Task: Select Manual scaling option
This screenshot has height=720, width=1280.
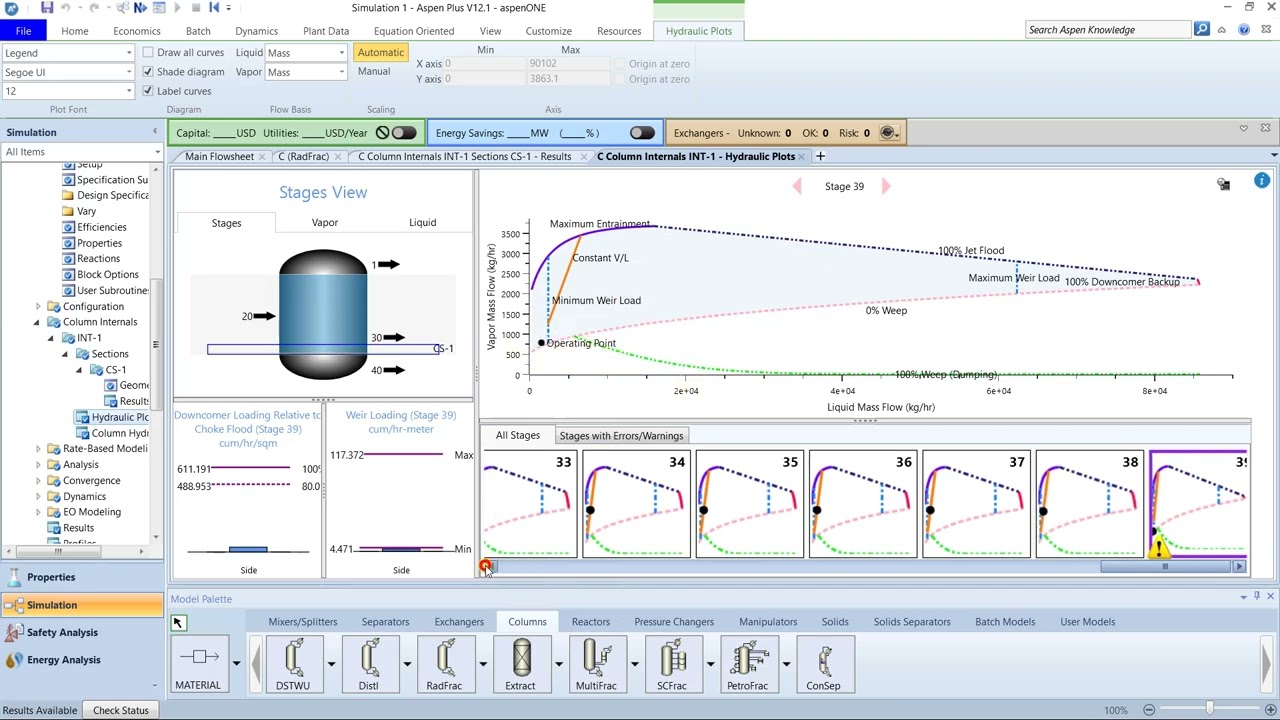Action: point(374,71)
